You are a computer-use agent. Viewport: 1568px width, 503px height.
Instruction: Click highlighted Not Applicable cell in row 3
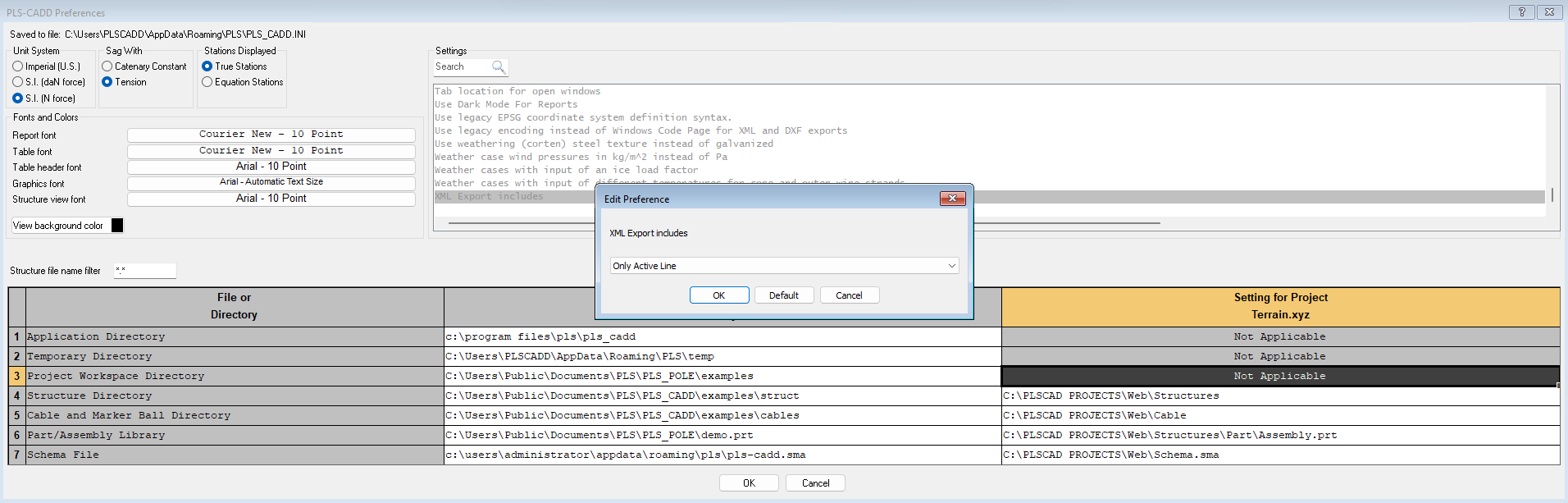[1280, 376]
